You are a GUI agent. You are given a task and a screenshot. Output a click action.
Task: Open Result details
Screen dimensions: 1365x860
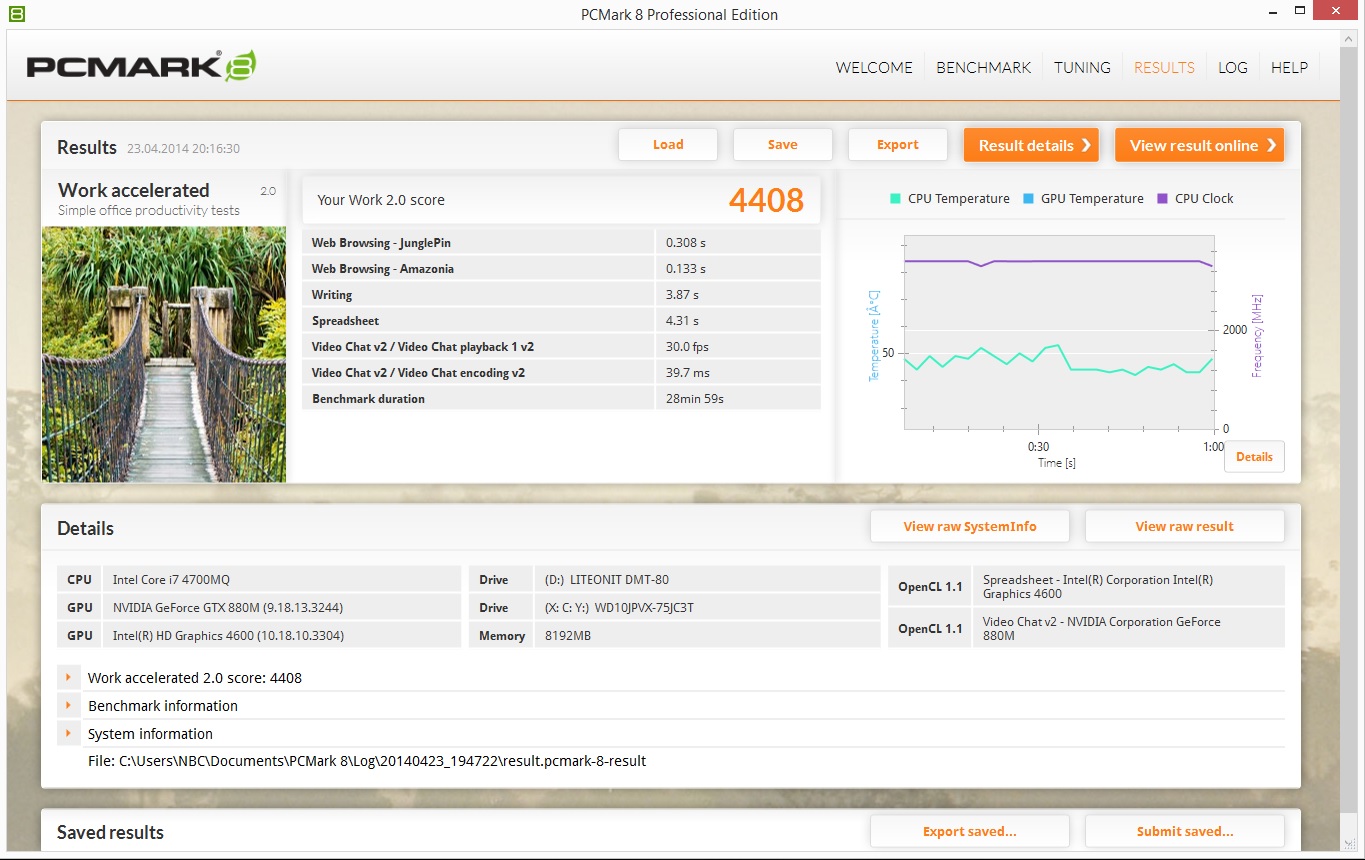pyautogui.click(x=1031, y=145)
